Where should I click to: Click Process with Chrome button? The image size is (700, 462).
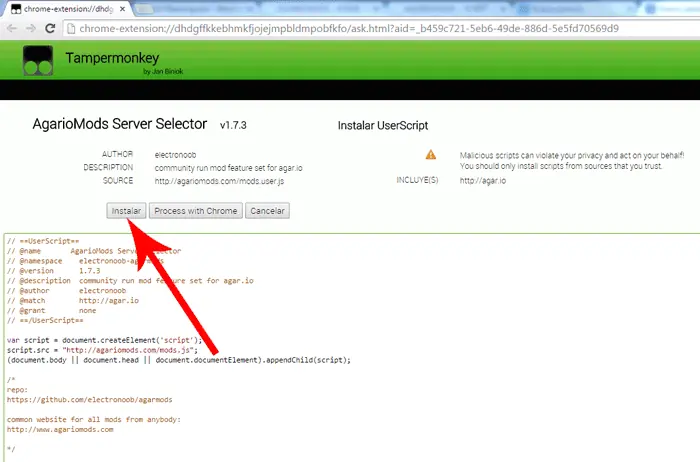point(196,211)
